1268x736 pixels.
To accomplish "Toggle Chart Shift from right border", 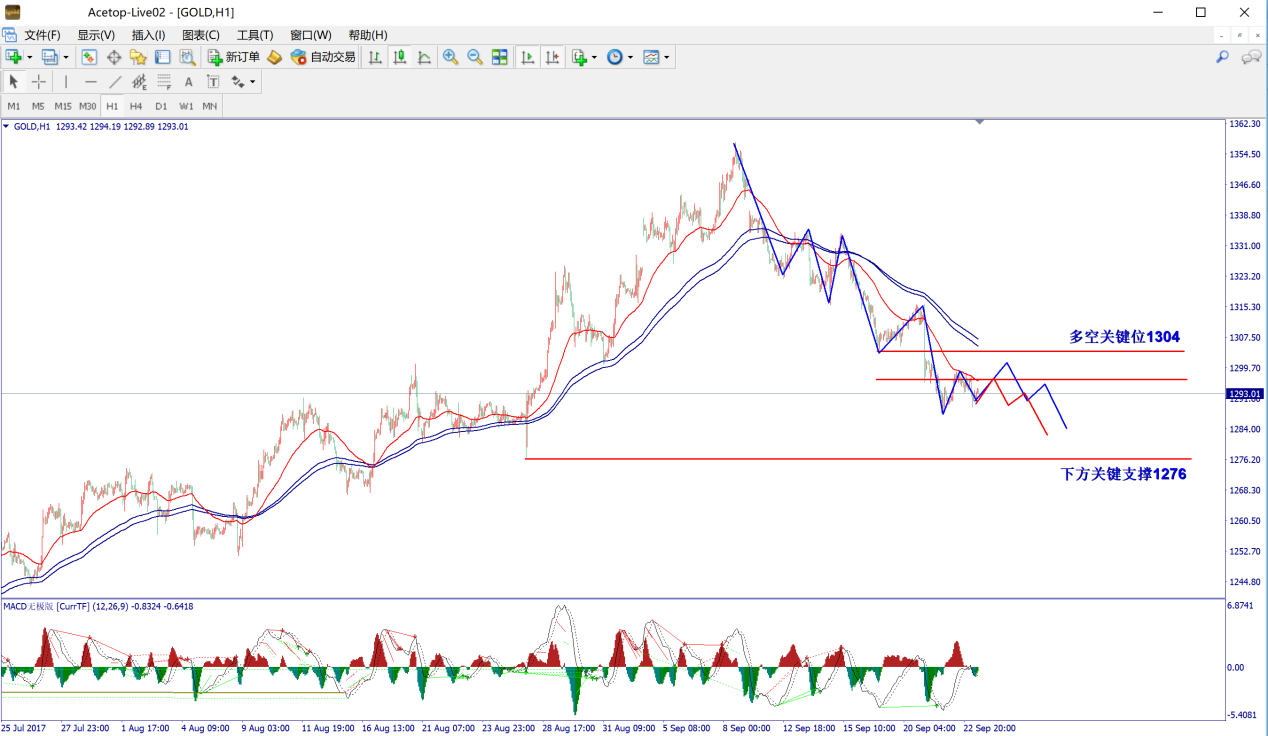I will click(551, 57).
